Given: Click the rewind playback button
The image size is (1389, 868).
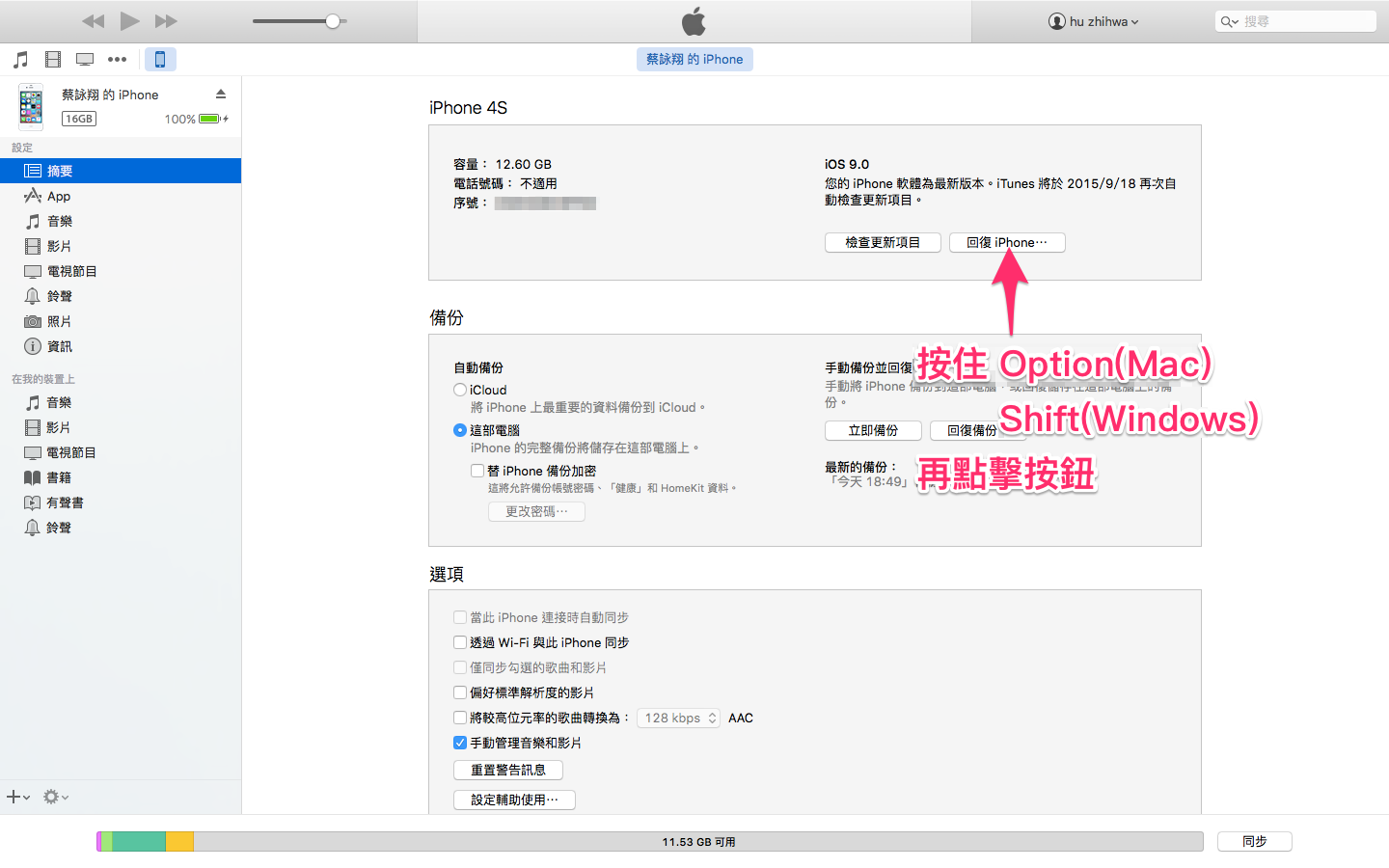Looking at the screenshot, I should point(94,21).
